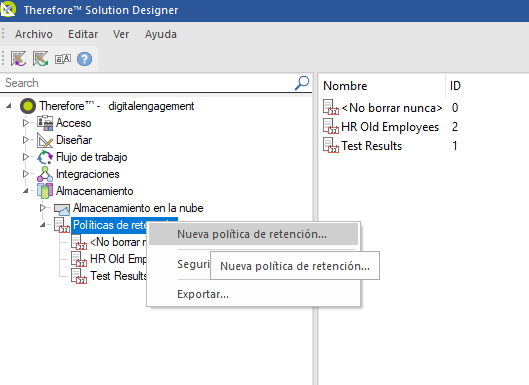Screen dimensions: 529x385
Task: Expand the Acceso tree node
Action: coord(26,123)
